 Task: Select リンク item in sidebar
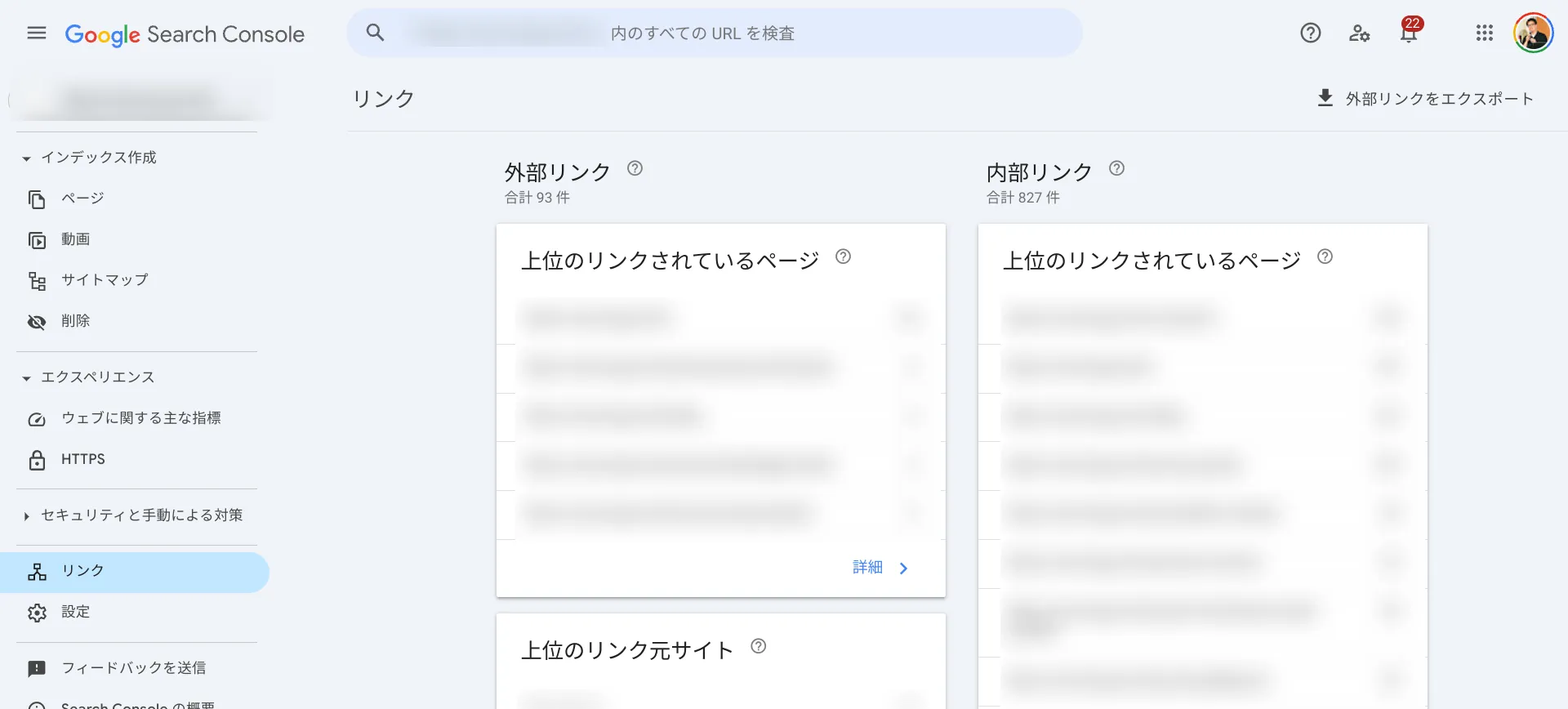point(135,572)
